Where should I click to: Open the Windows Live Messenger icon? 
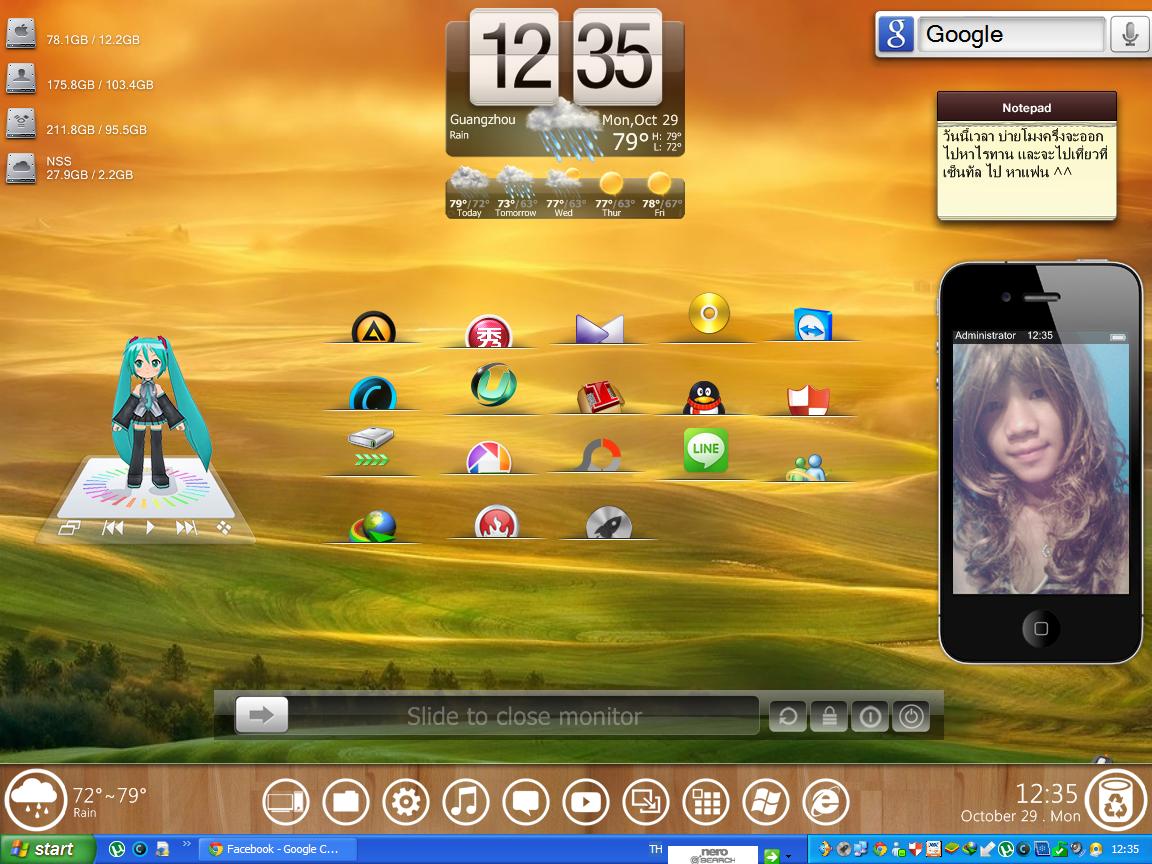[x=806, y=467]
